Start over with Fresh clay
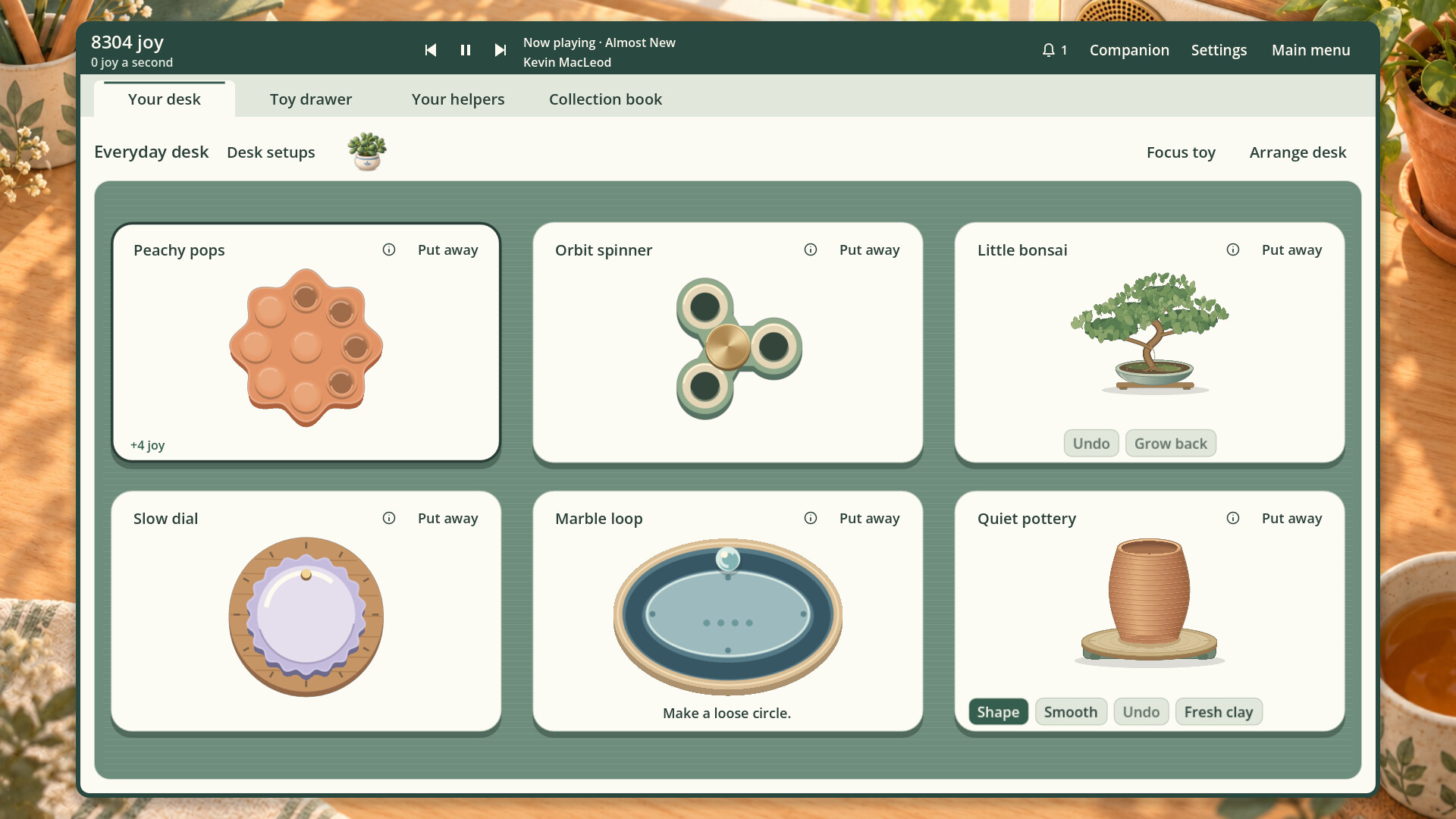The width and height of the screenshot is (1456, 819). pyautogui.click(x=1219, y=712)
